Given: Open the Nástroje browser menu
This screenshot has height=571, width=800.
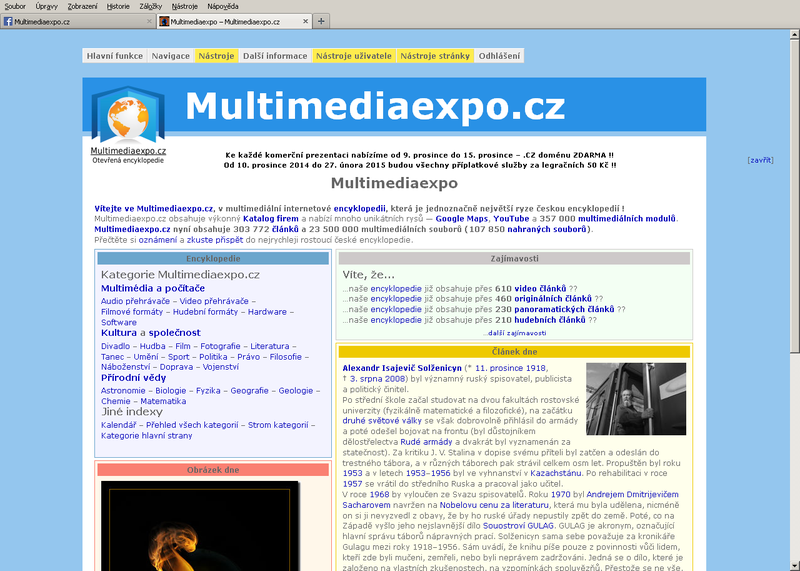Looking at the screenshot, I should (x=184, y=7).
